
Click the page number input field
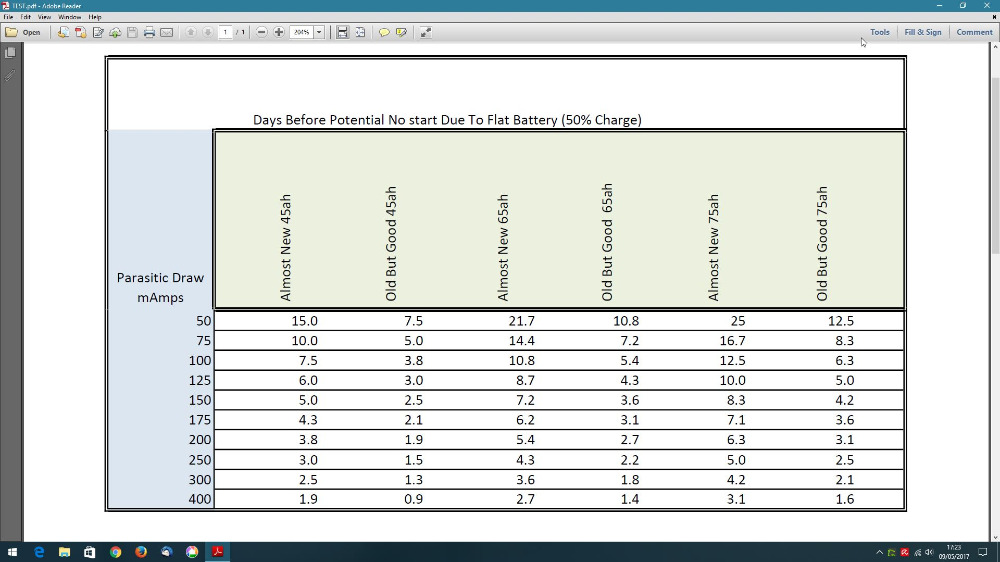pyautogui.click(x=225, y=32)
